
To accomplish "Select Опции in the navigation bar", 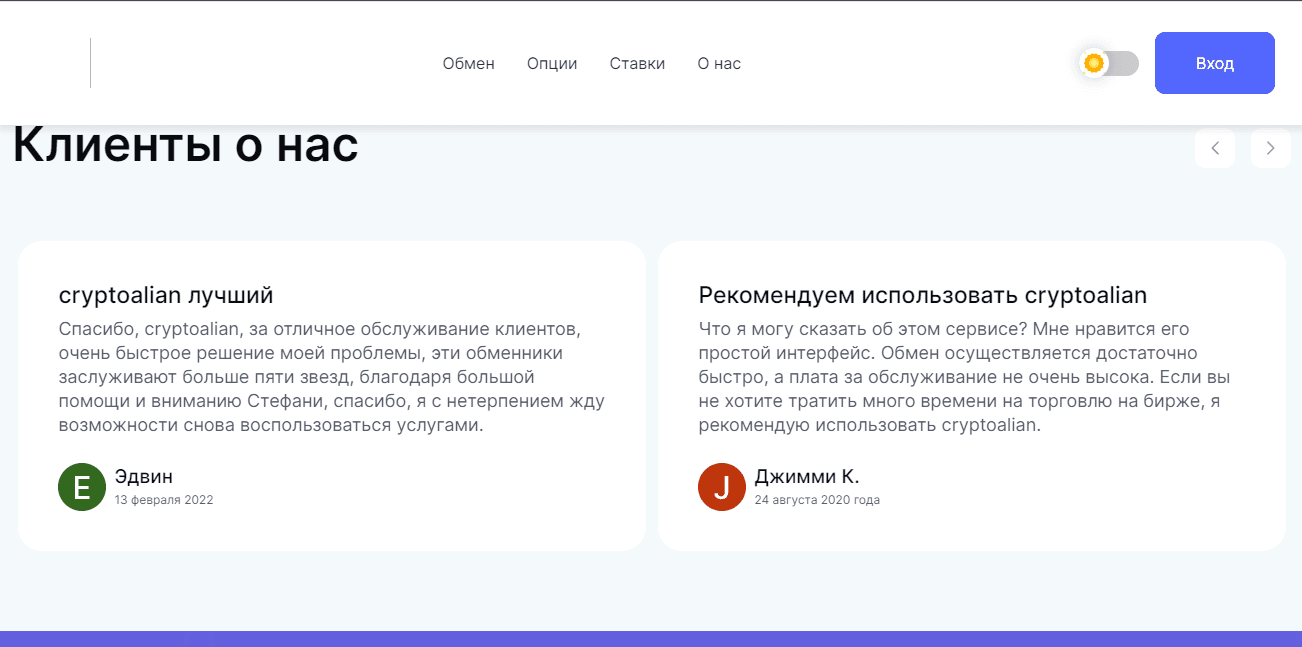I will (x=551, y=63).
